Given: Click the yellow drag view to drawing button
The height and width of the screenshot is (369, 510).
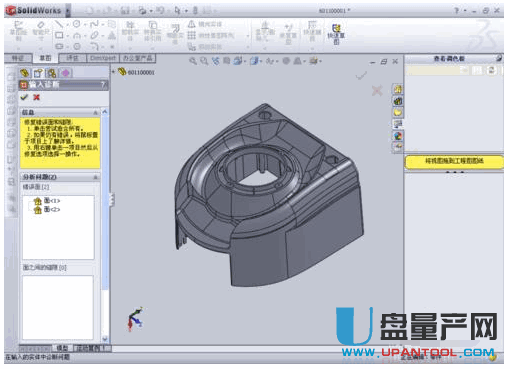Looking at the screenshot, I should click(x=454, y=161).
